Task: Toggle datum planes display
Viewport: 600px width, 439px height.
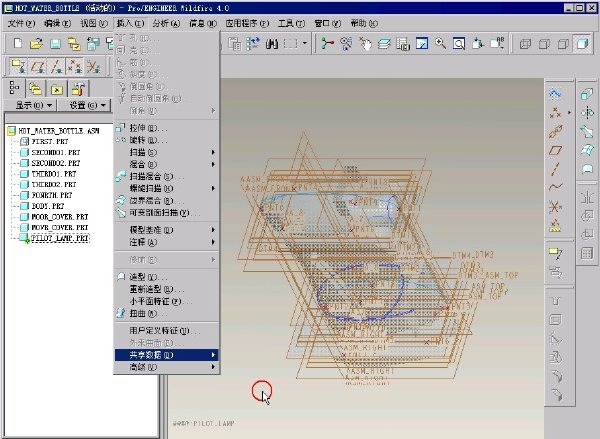Action: tap(38, 67)
